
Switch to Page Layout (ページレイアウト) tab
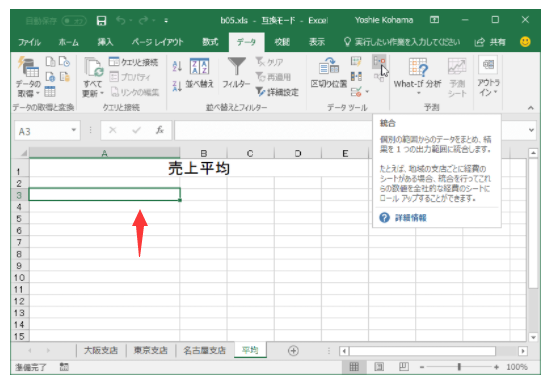coord(157,42)
